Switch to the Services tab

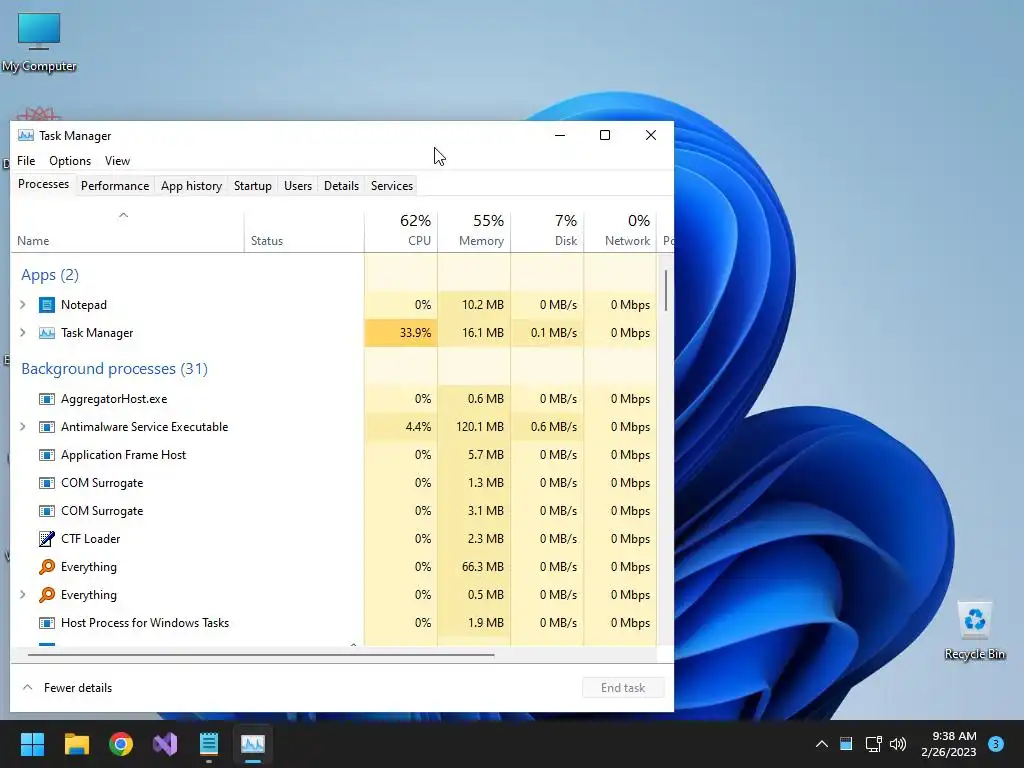pos(392,186)
